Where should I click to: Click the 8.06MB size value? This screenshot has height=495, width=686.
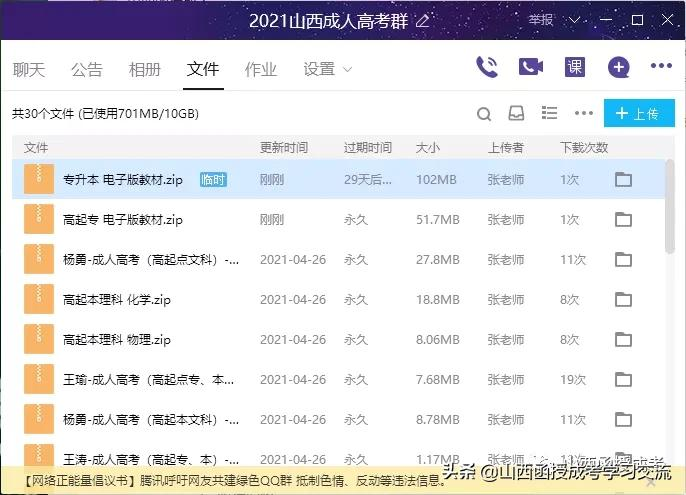(x=438, y=339)
